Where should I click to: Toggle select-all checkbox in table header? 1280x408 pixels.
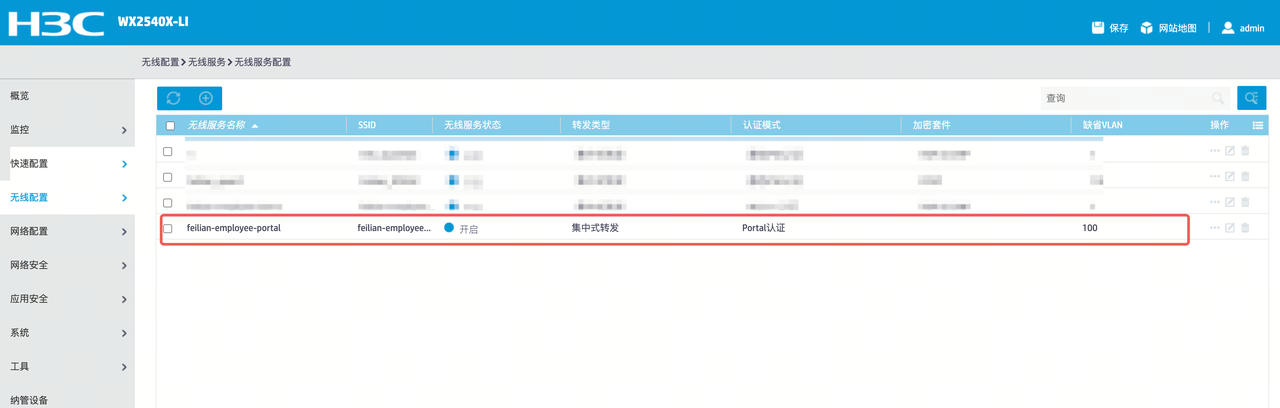170,126
